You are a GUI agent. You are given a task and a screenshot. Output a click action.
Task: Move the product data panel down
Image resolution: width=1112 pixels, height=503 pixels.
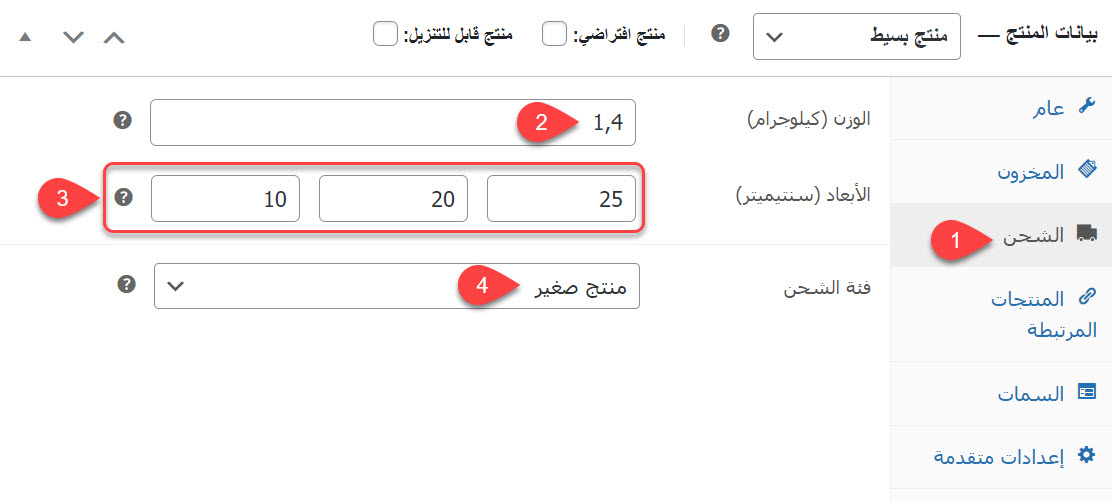pos(72,37)
